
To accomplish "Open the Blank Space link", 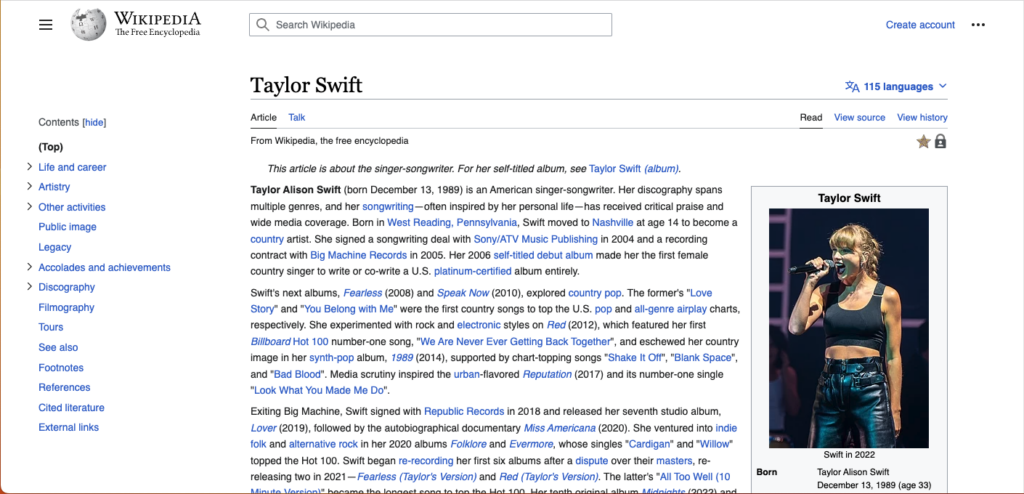I will point(702,357).
